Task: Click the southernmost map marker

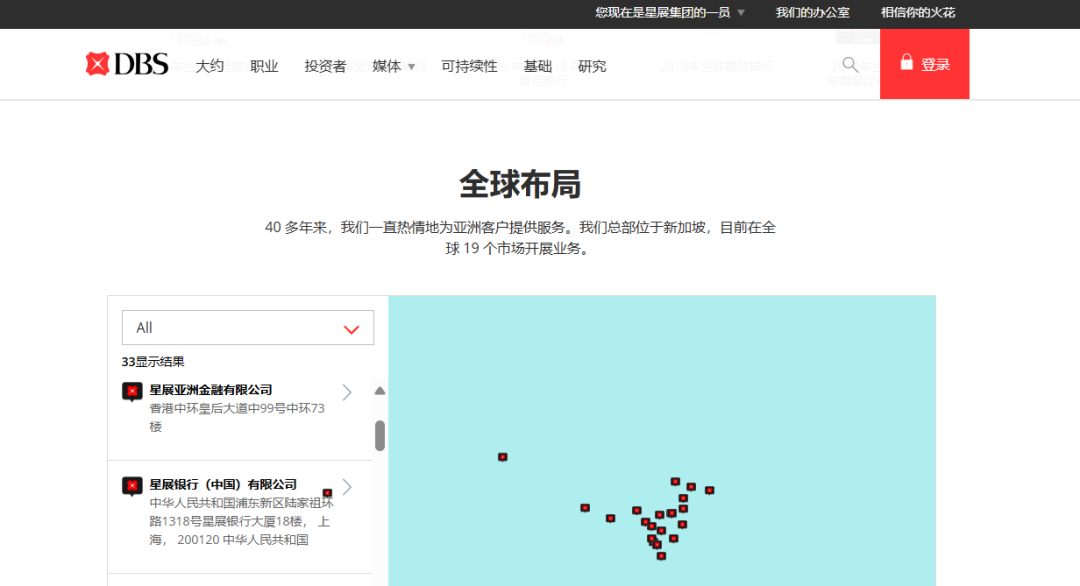Action: pos(661,556)
